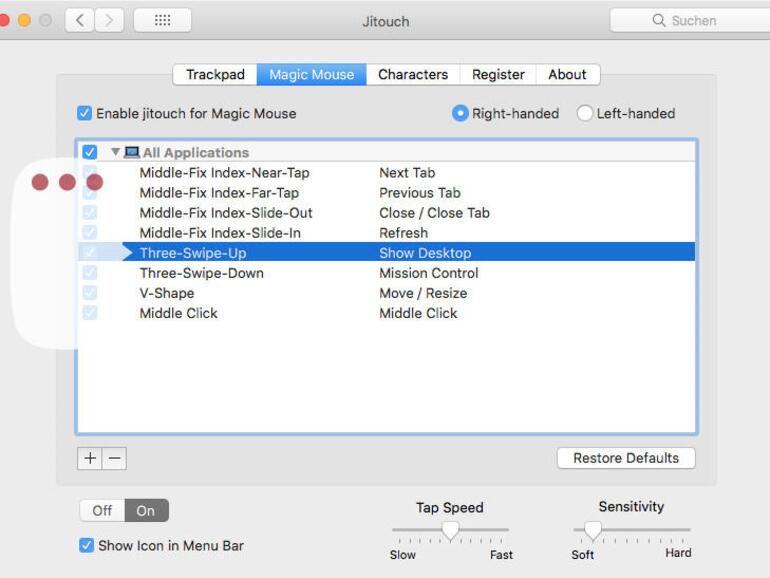Screen dimensions: 770x578
Task: Toggle checkbox for Three-Swipe-Down gesture
Action: pos(90,273)
